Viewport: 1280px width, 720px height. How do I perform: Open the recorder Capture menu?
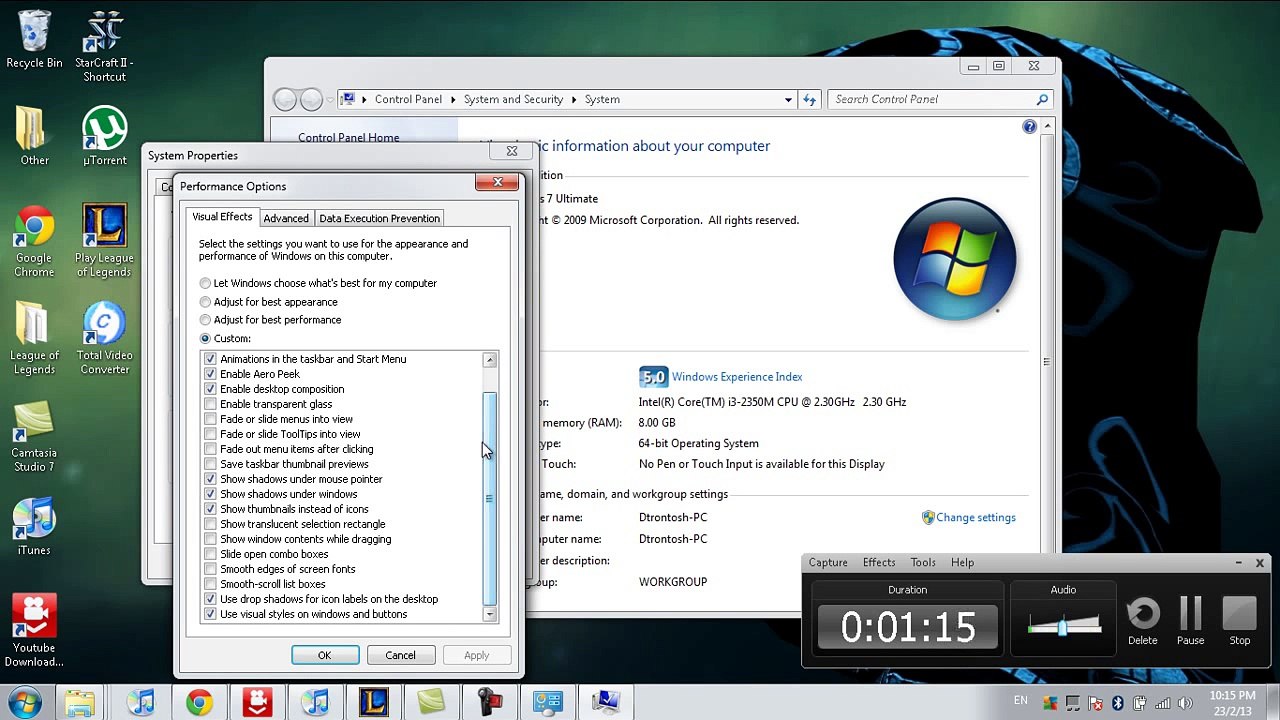click(828, 563)
